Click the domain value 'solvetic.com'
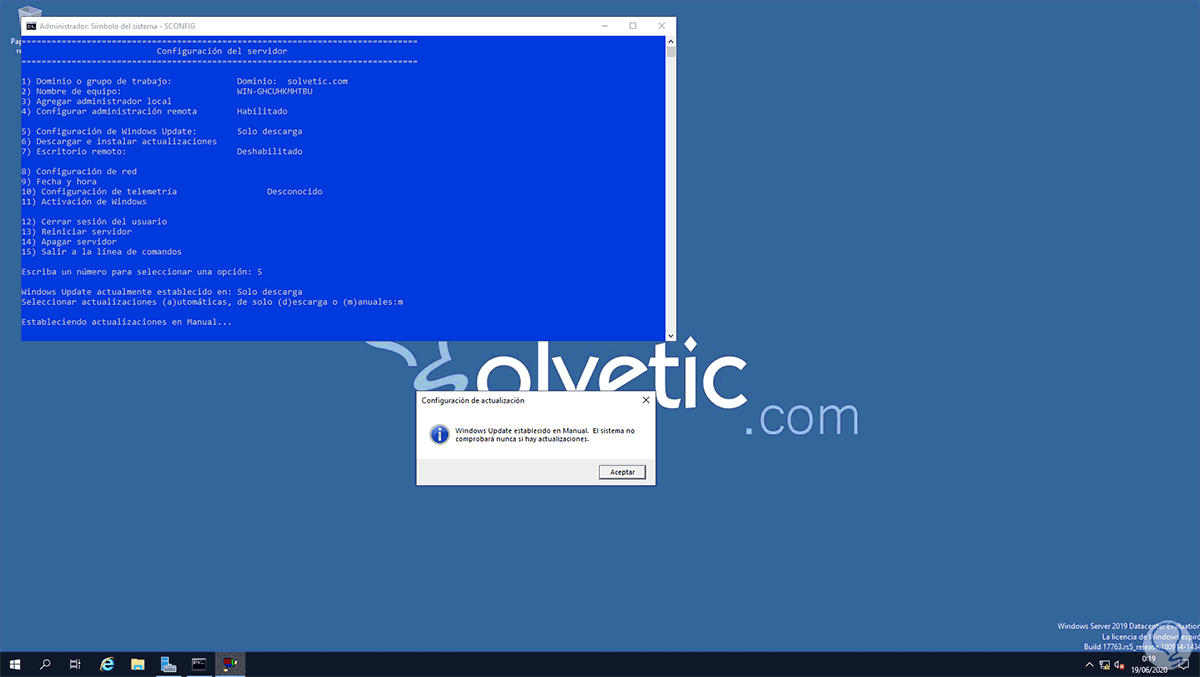The height and width of the screenshot is (677, 1200). tap(317, 81)
